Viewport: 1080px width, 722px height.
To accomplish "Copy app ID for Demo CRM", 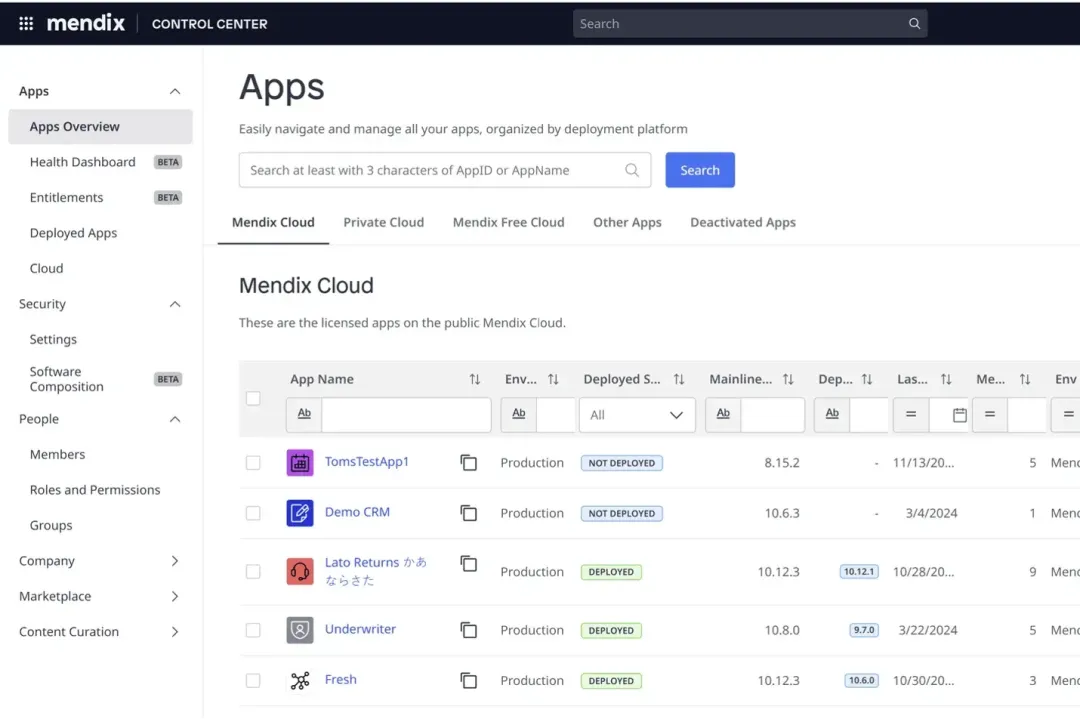I will (468, 513).
